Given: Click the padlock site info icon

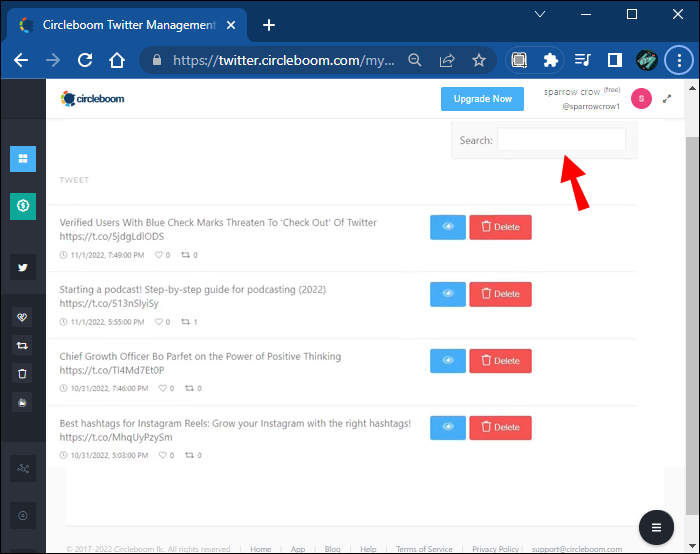Looking at the screenshot, I should [157, 60].
